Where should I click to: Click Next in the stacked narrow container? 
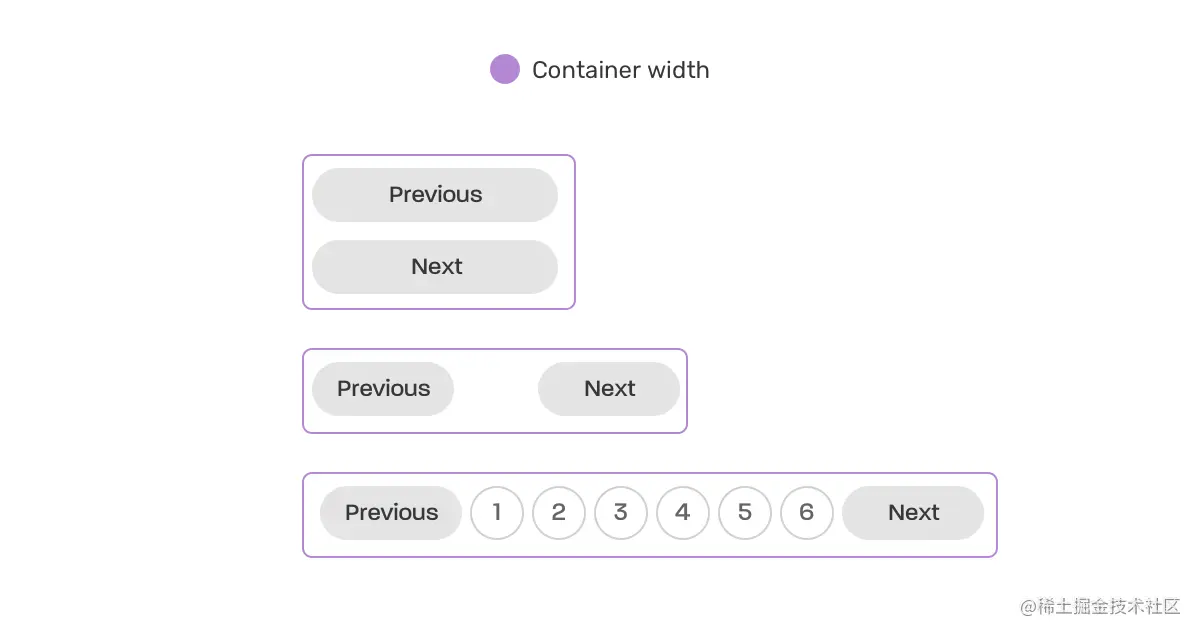[x=435, y=267]
